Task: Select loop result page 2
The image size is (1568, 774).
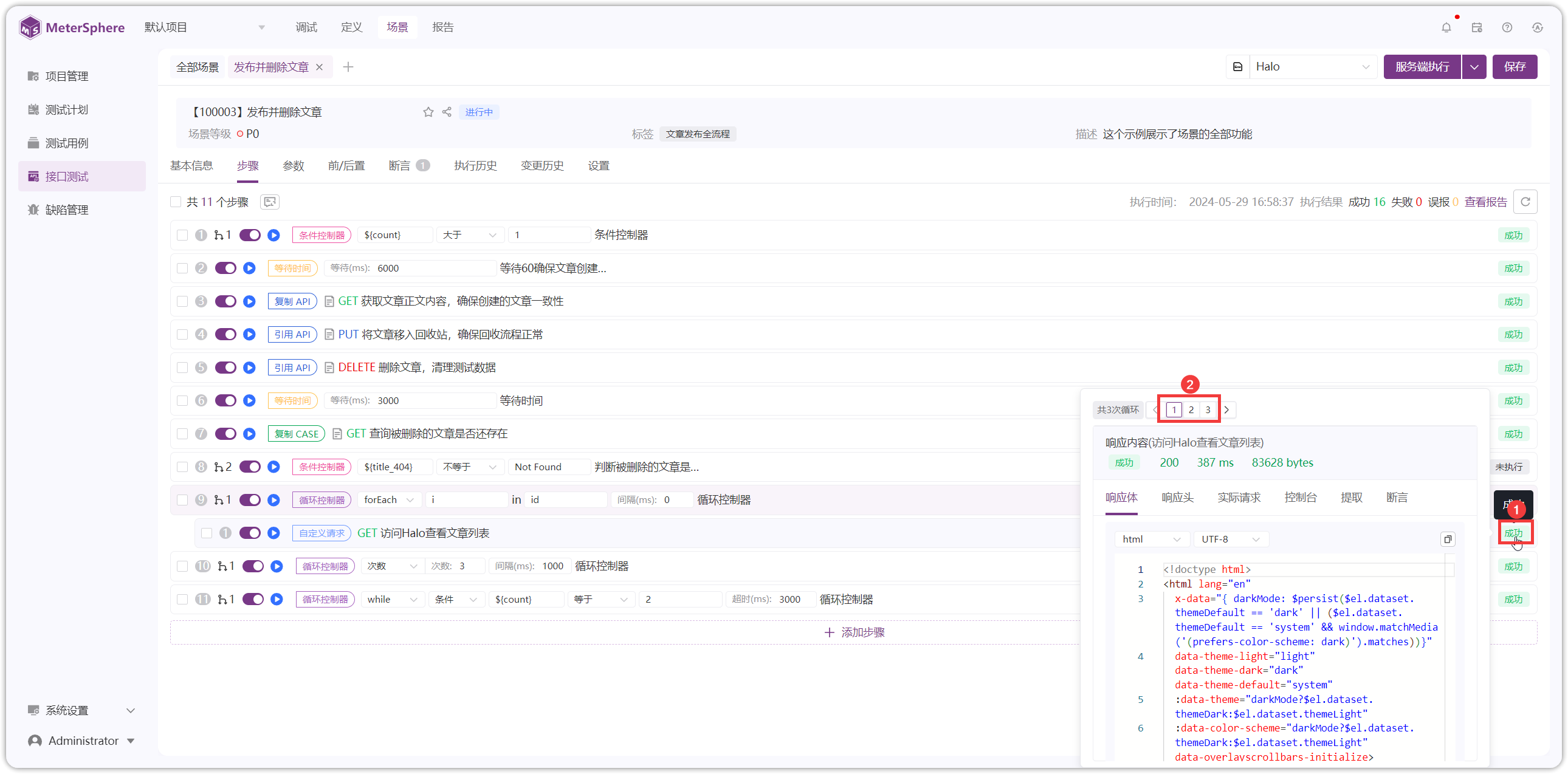Action: pyautogui.click(x=1191, y=409)
